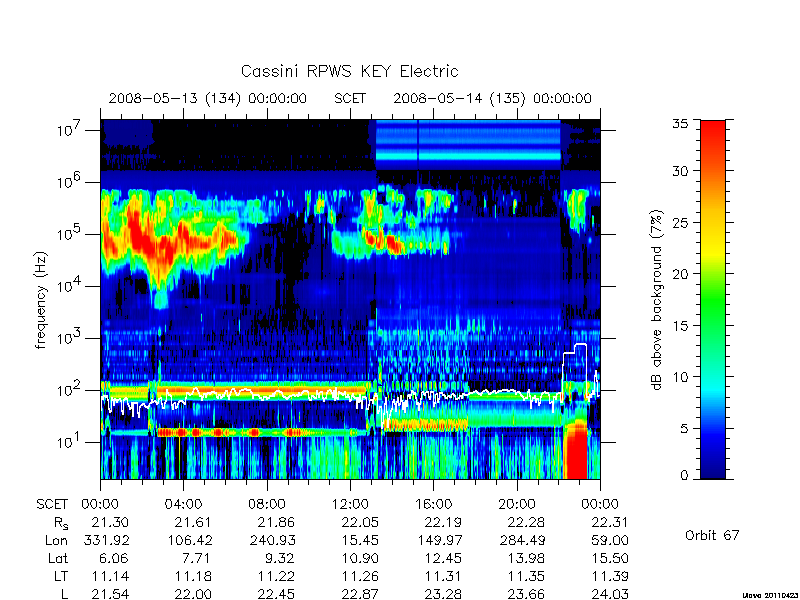
Task: Click the "Rs" row header
Action: pos(61,523)
